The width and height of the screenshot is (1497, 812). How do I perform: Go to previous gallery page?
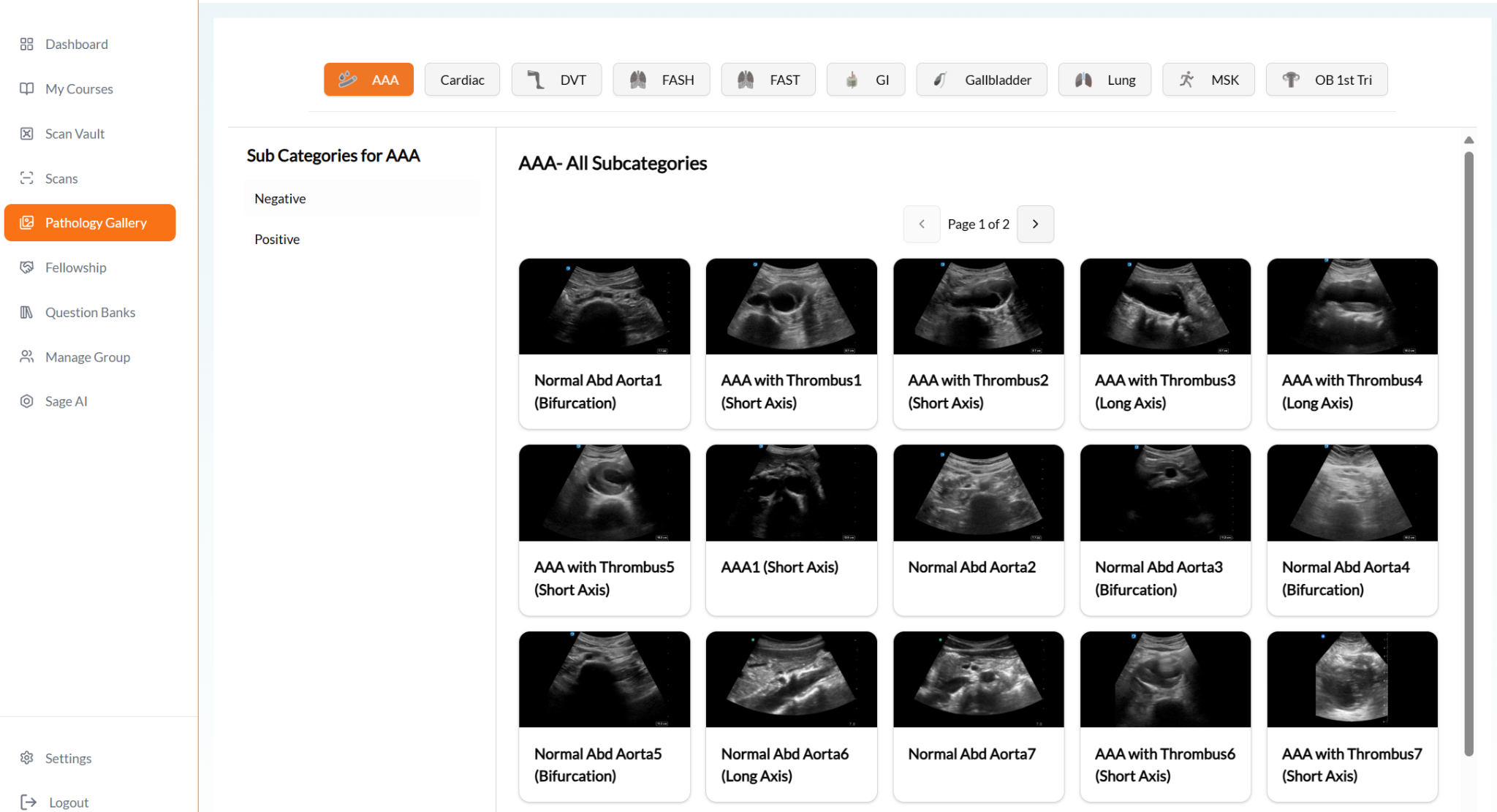(x=922, y=224)
